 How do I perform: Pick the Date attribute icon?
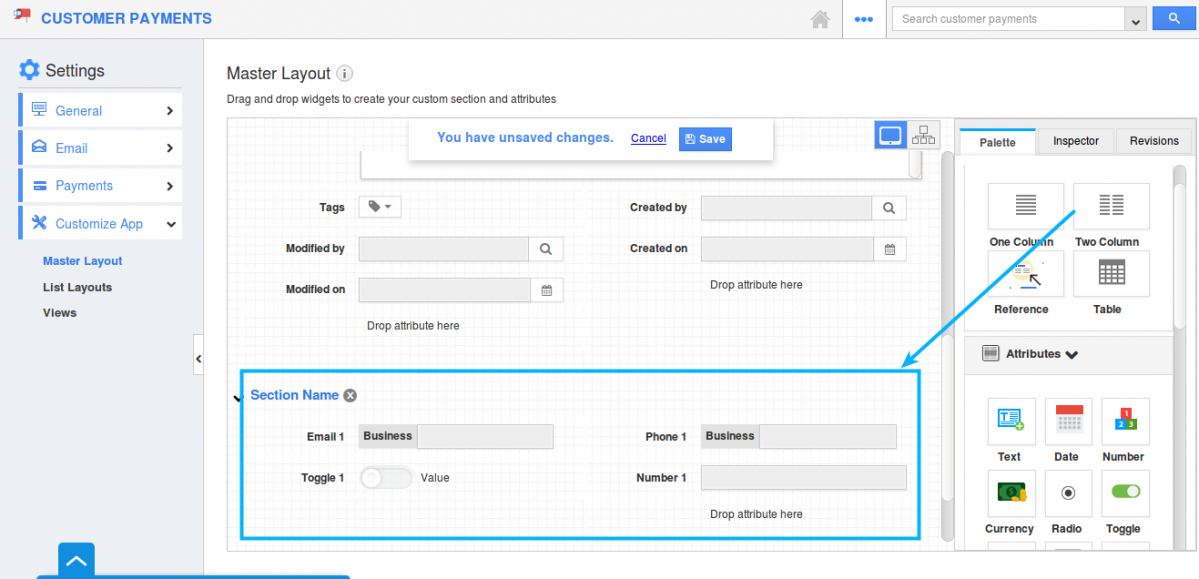point(1068,421)
